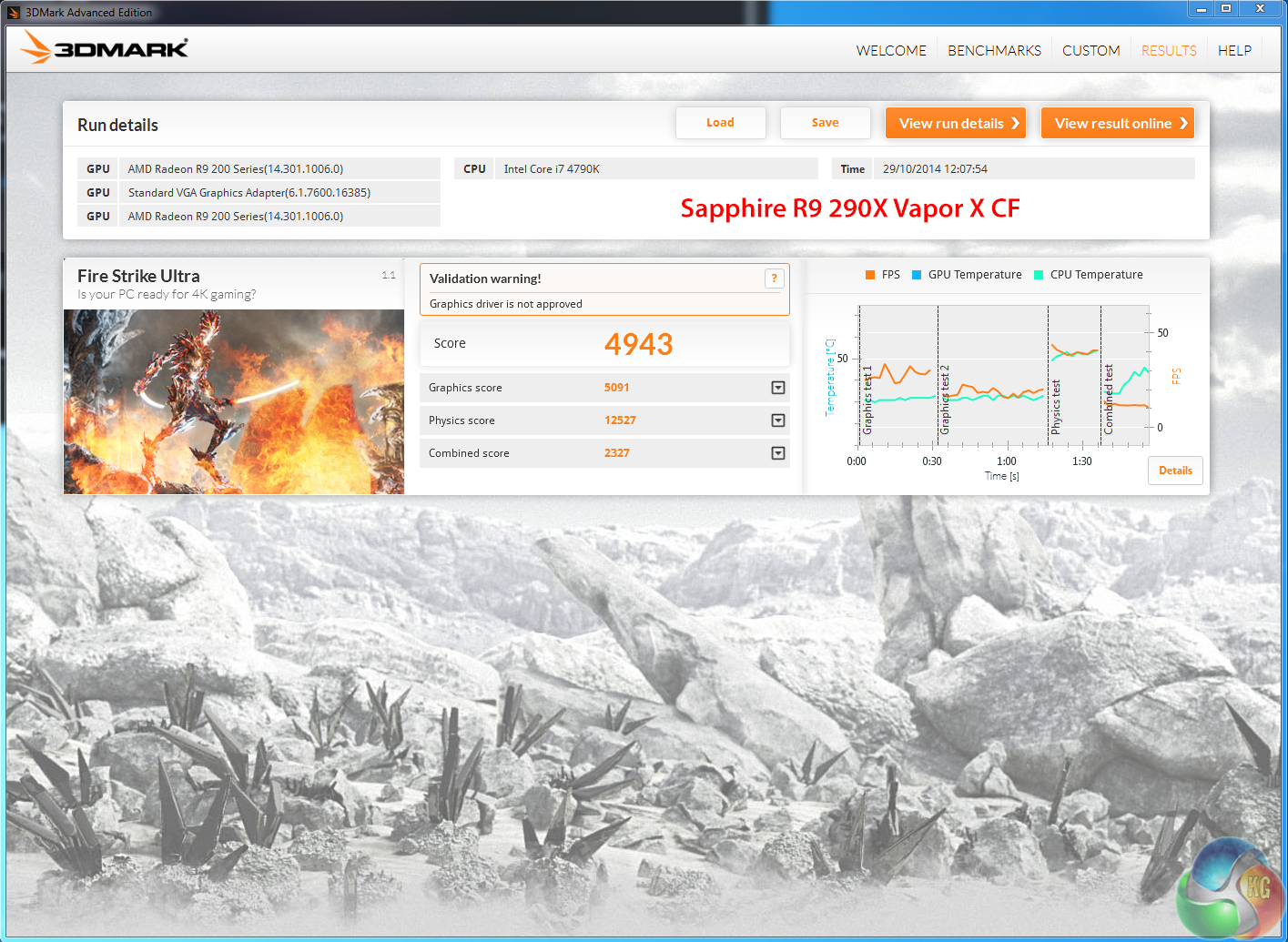Viewport: 1288px width, 942px height.
Task: Click the Run details heading
Action: [117, 125]
